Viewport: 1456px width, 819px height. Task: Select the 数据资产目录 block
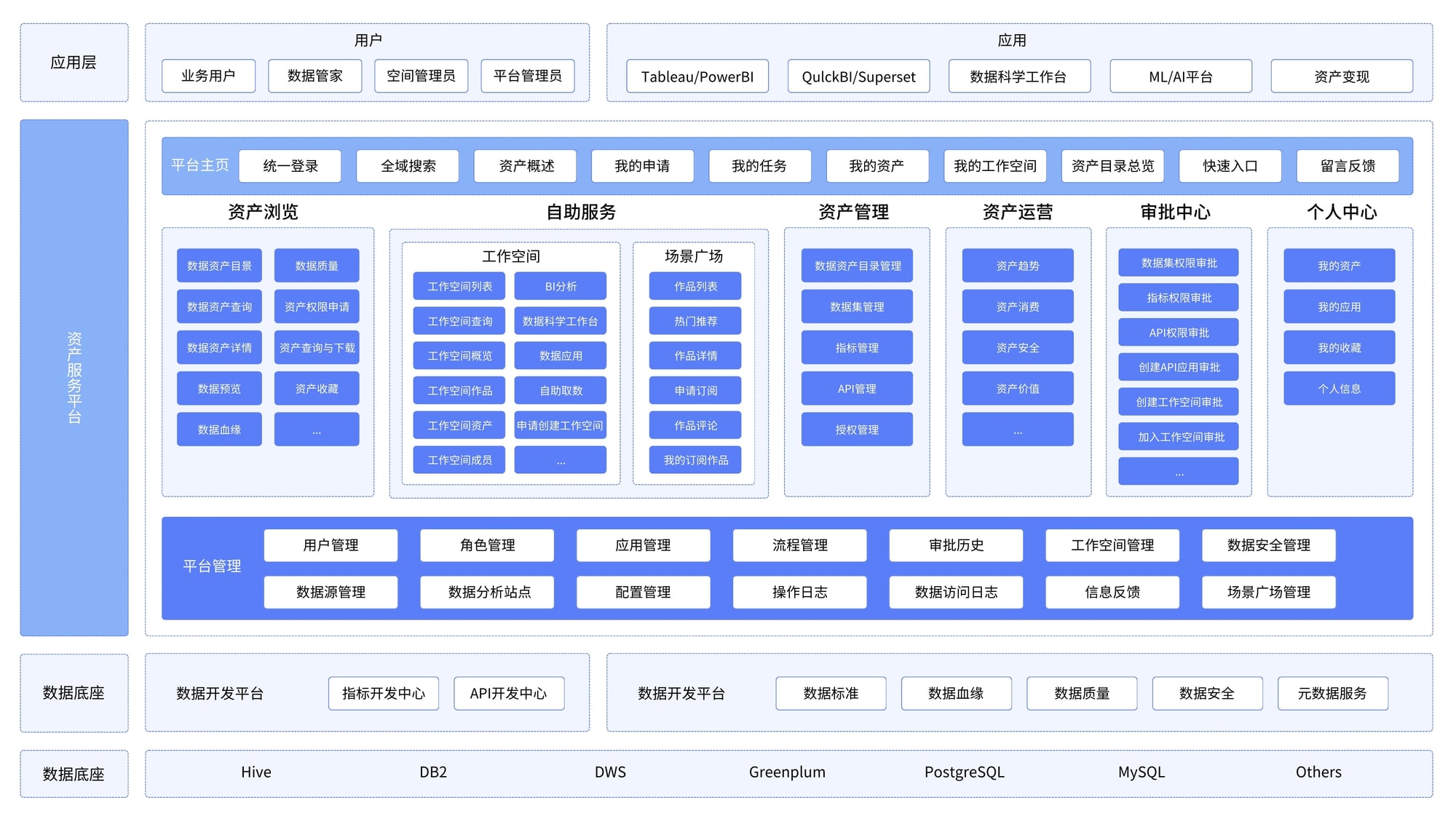point(219,266)
